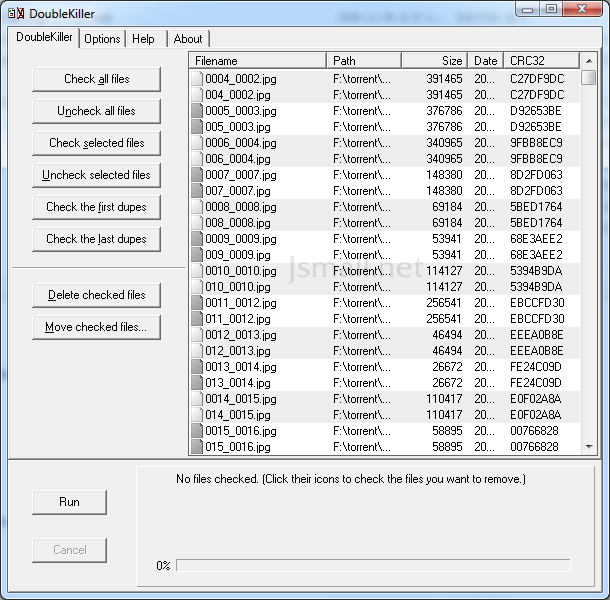Mark the icon next to 015_0016.jpg
The image size is (610, 600).
point(197,447)
